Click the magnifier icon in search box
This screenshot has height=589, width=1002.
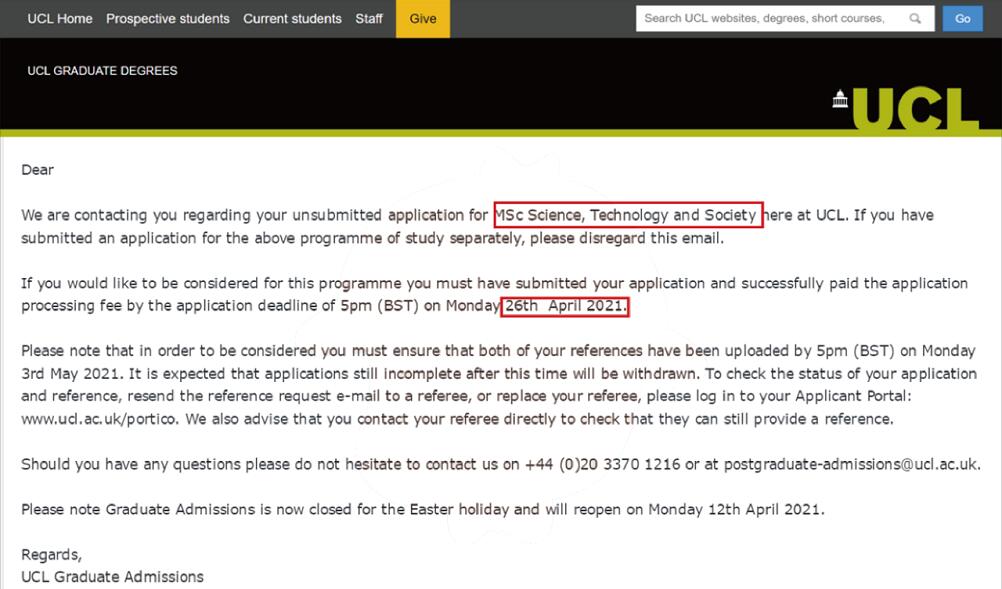pos(915,19)
